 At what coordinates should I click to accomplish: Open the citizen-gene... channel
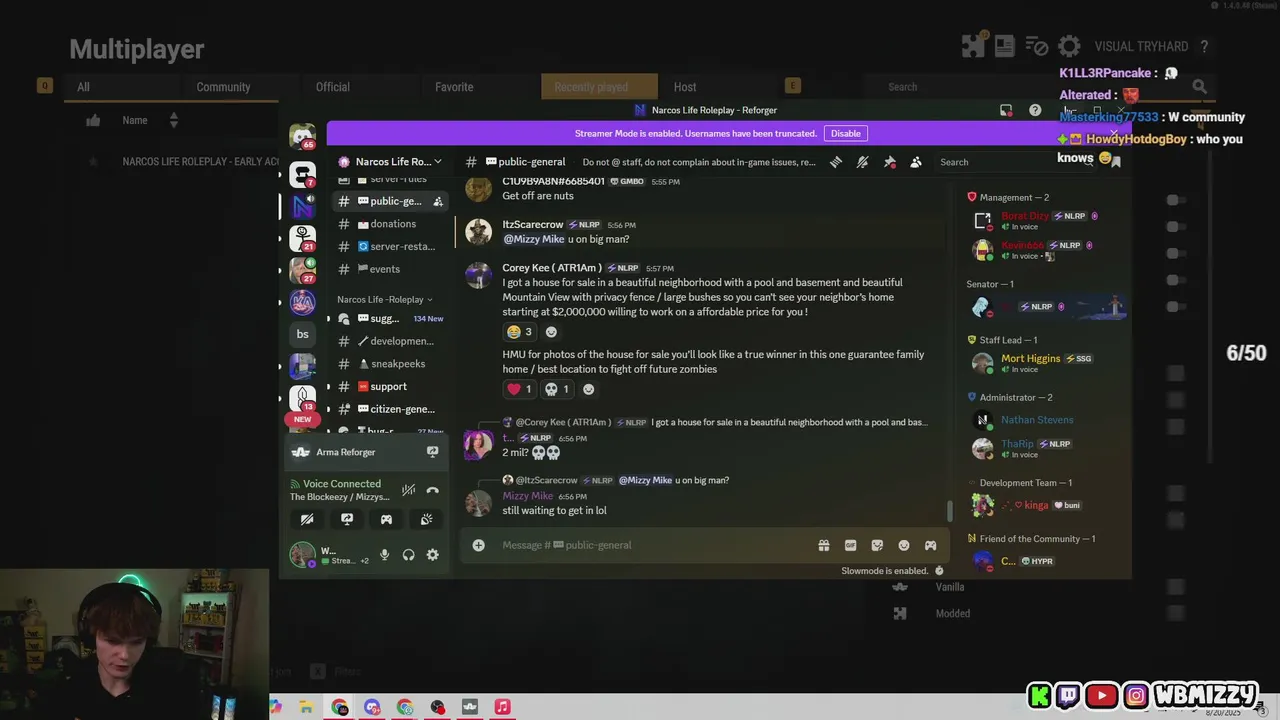(390, 409)
